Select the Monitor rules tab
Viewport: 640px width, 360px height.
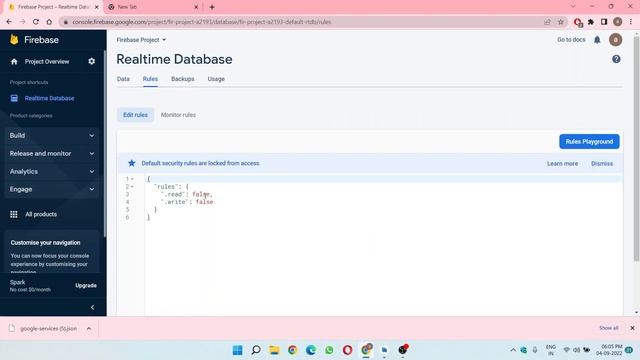[178, 115]
